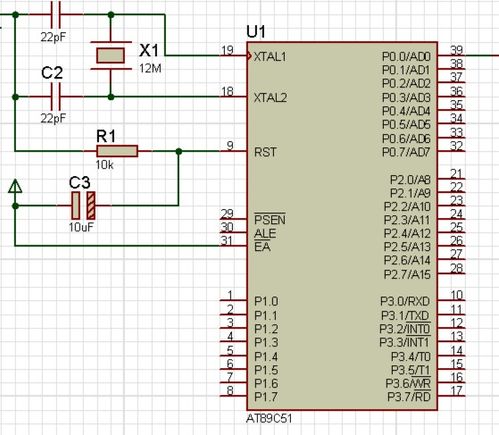Click the XTAL1 pin label
The width and height of the screenshot is (499, 435).
pos(270,57)
